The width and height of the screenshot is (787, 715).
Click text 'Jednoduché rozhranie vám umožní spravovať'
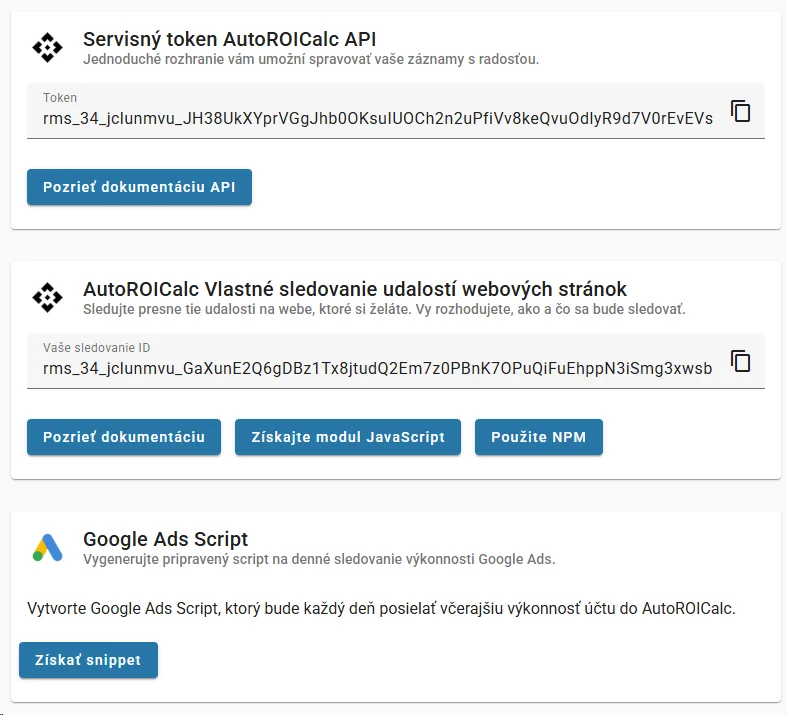311,59
